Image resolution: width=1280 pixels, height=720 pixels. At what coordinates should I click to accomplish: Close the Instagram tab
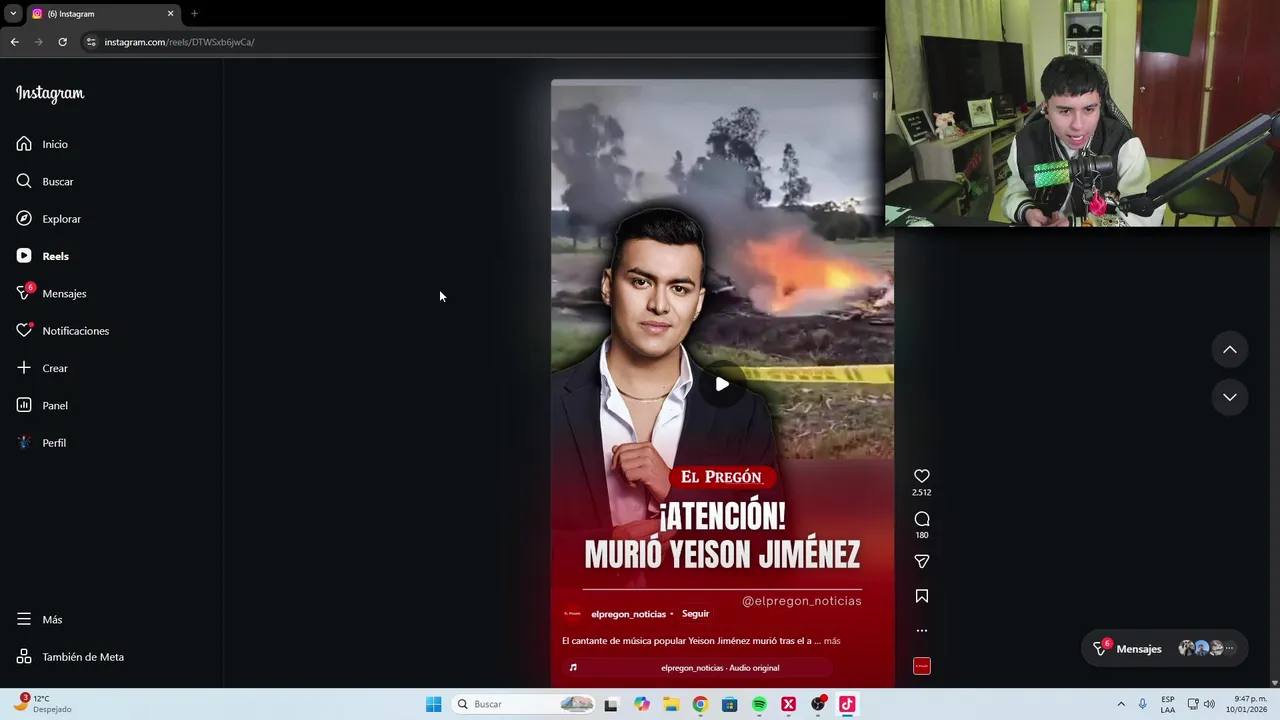point(170,14)
